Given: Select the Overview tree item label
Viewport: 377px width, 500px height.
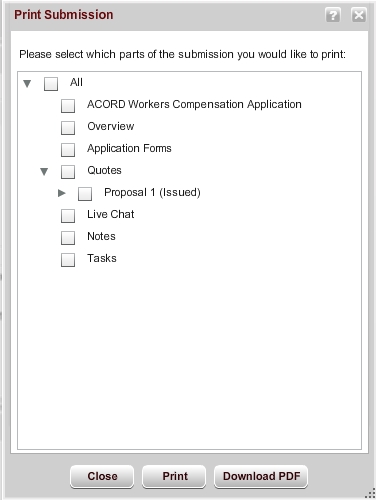Looking at the screenshot, I should 111,126.
